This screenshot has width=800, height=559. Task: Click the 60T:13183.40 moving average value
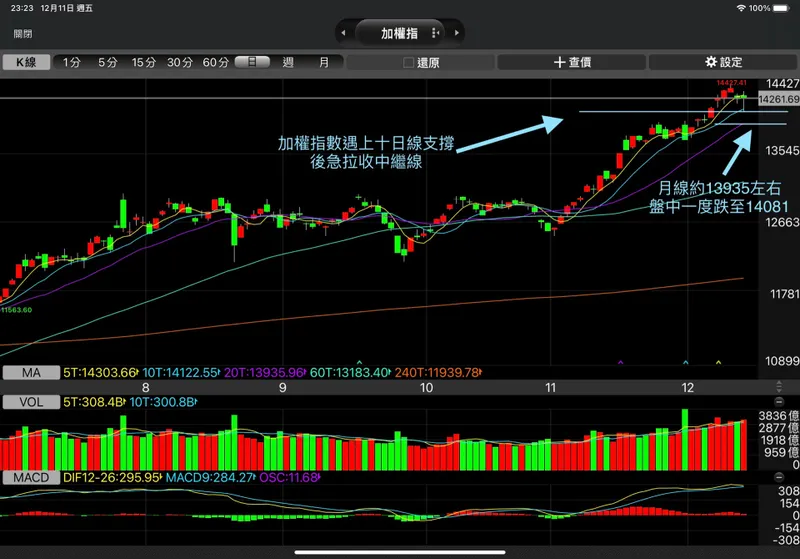click(350, 373)
